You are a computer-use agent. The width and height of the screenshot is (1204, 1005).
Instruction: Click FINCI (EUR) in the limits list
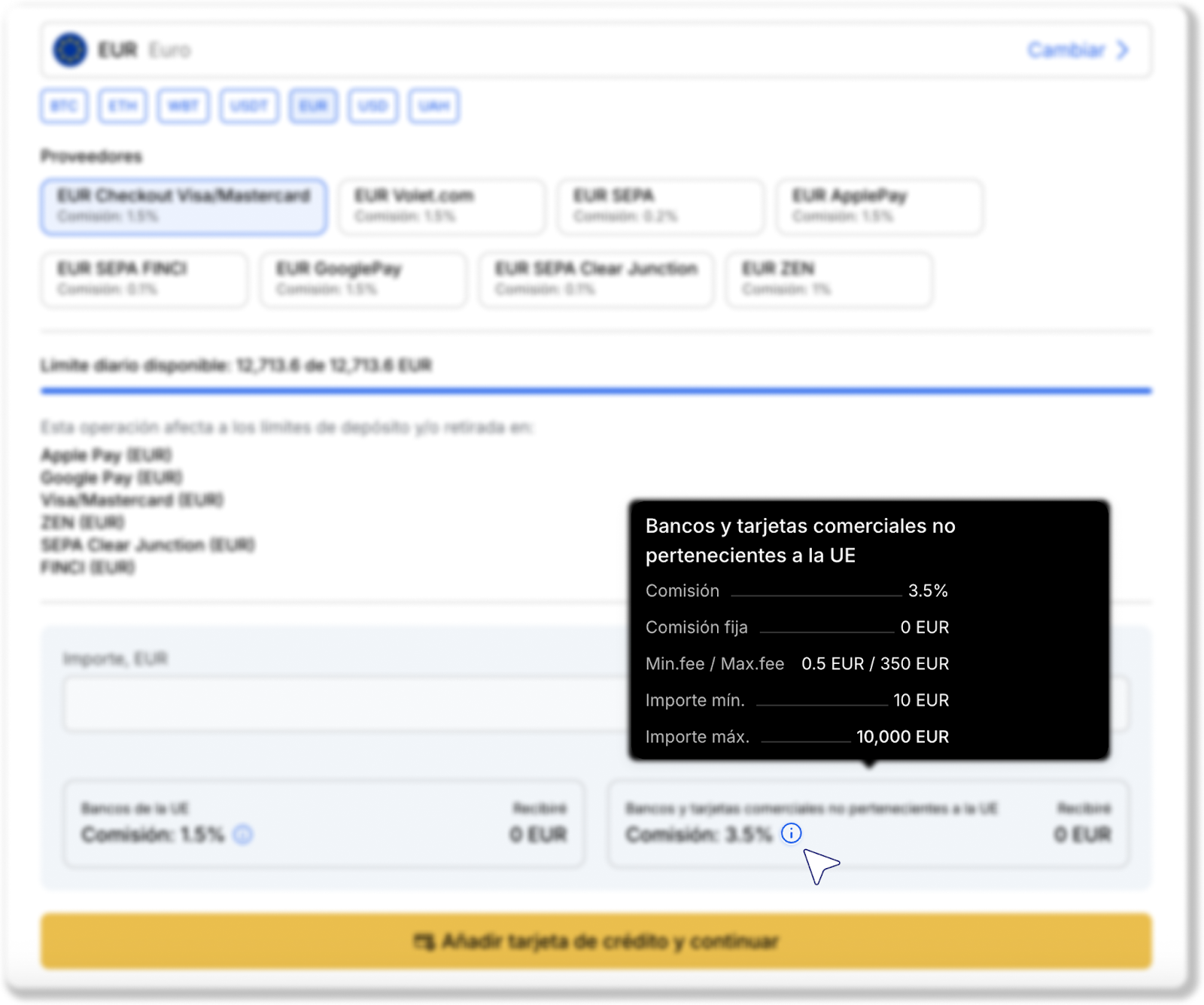click(x=87, y=567)
